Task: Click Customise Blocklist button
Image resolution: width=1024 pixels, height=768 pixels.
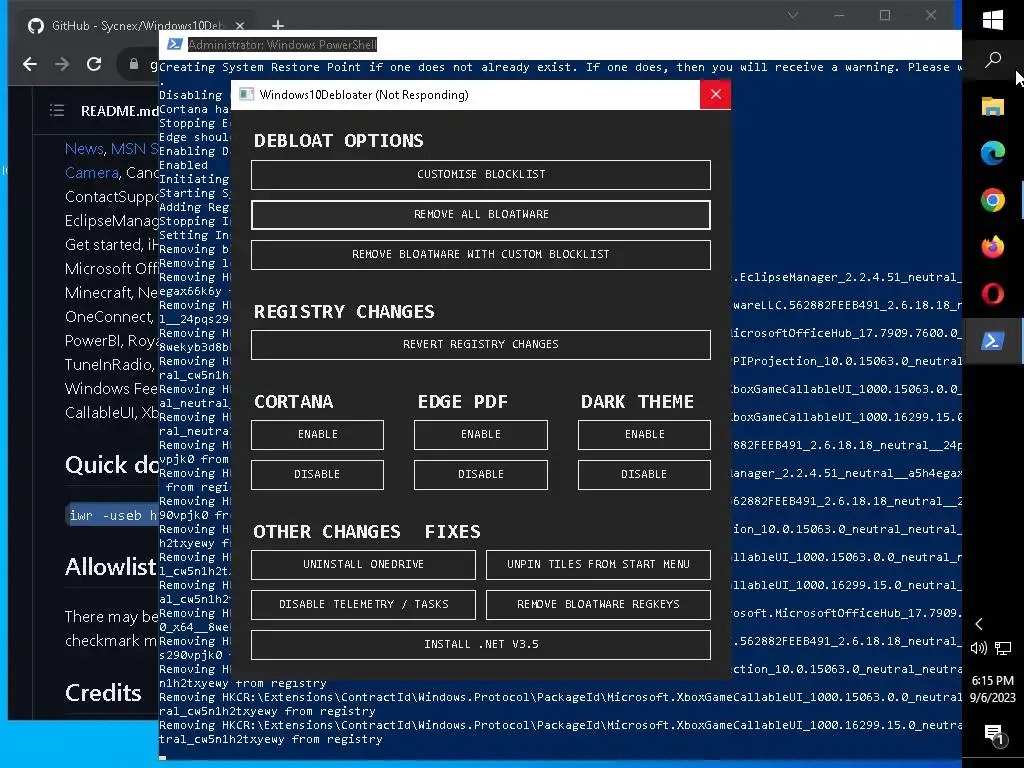Action: click(481, 174)
